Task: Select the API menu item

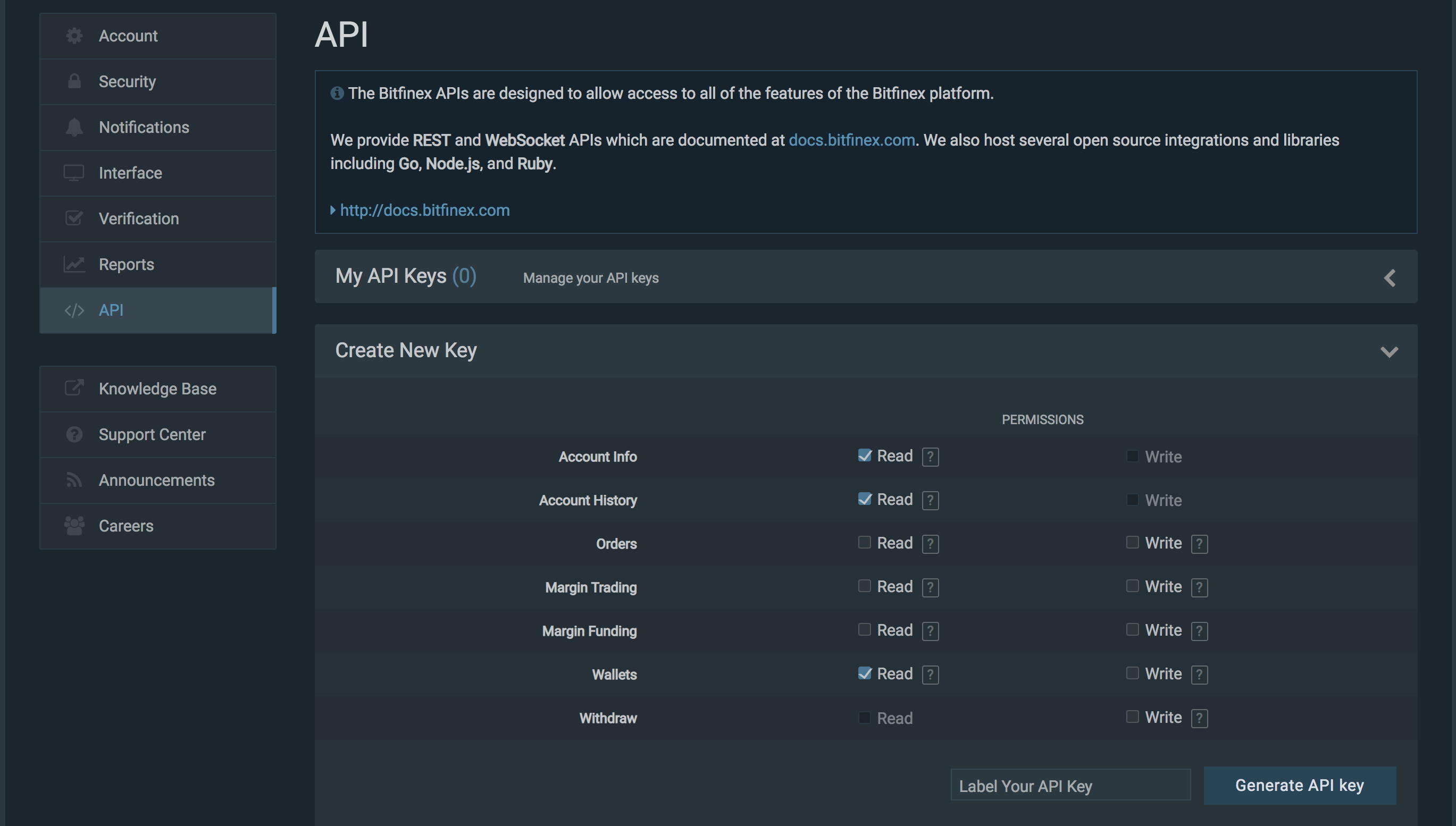Action: click(158, 310)
